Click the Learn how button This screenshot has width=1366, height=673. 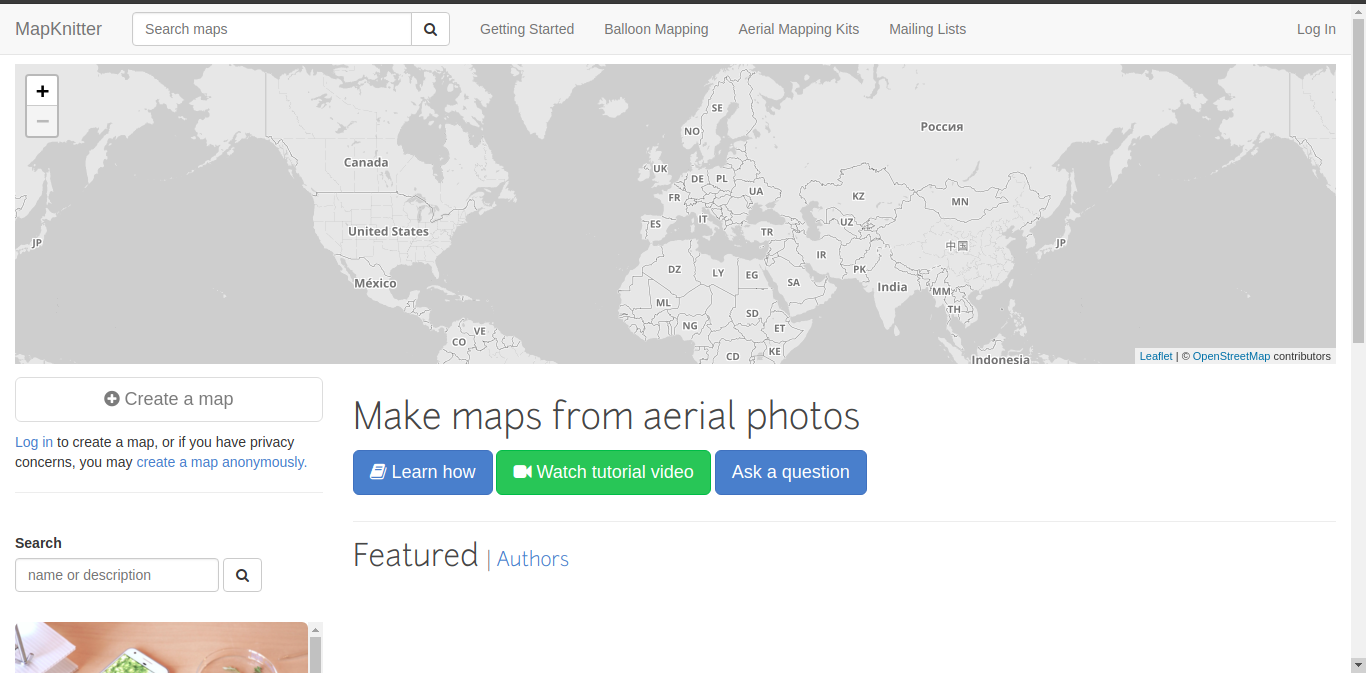pos(423,472)
